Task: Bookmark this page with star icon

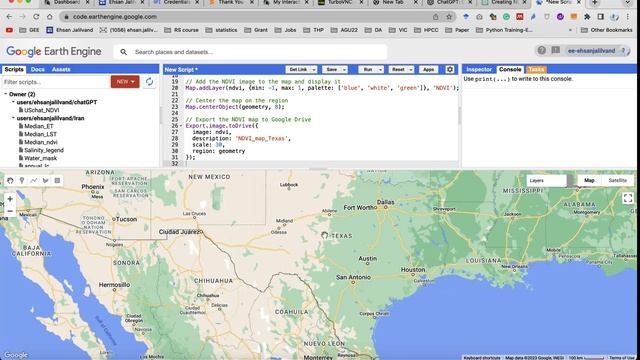Action: pos(449,17)
